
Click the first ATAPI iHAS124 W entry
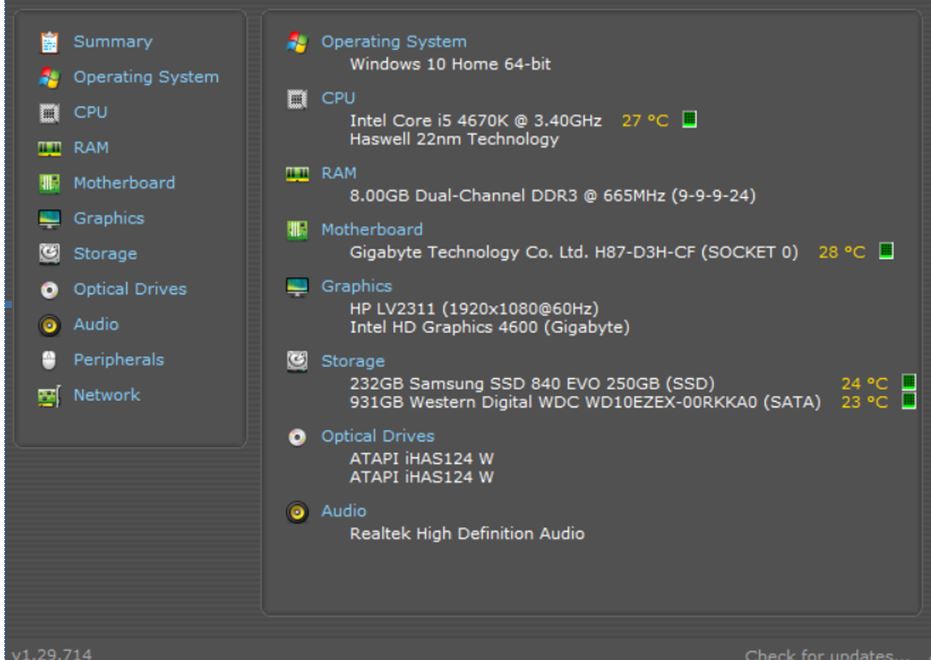422,459
